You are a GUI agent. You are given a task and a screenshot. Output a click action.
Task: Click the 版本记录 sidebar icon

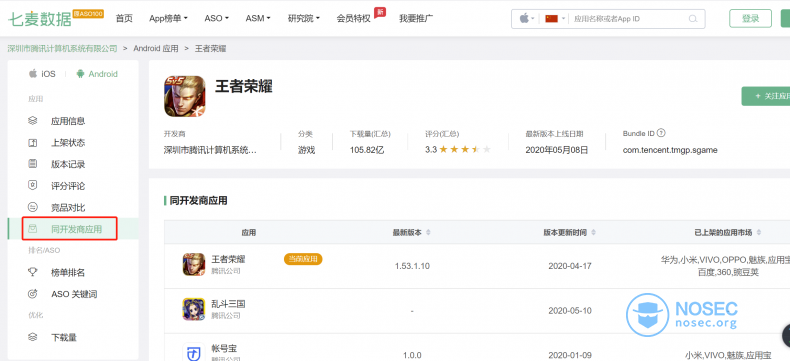pos(33,164)
